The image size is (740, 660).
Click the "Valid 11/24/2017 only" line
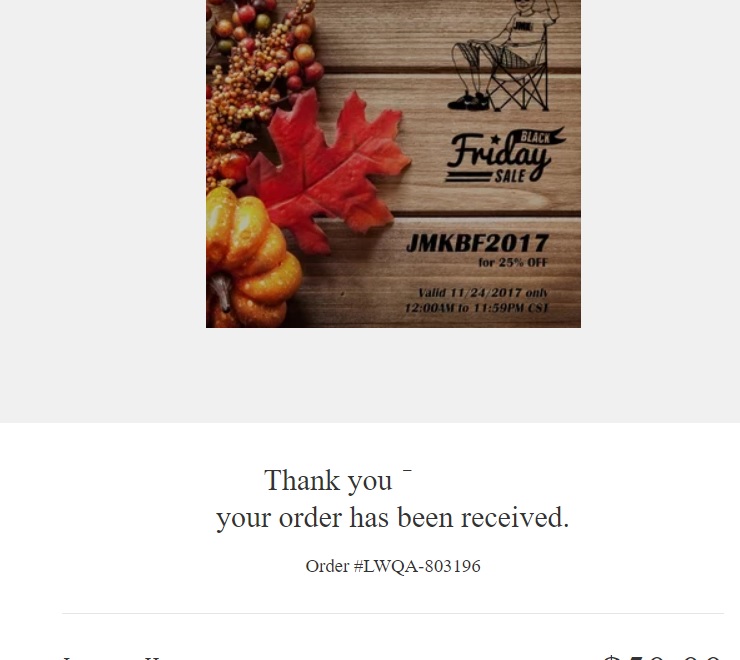click(x=483, y=293)
